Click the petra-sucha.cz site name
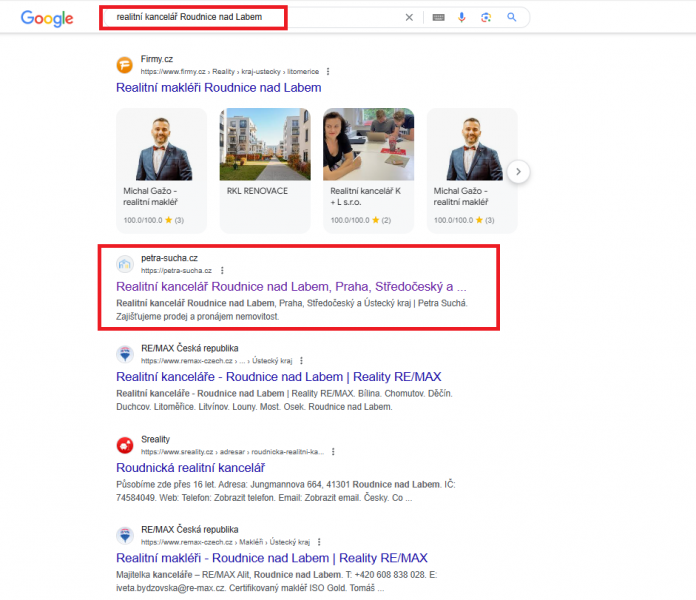 pyautogui.click(x=169, y=258)
